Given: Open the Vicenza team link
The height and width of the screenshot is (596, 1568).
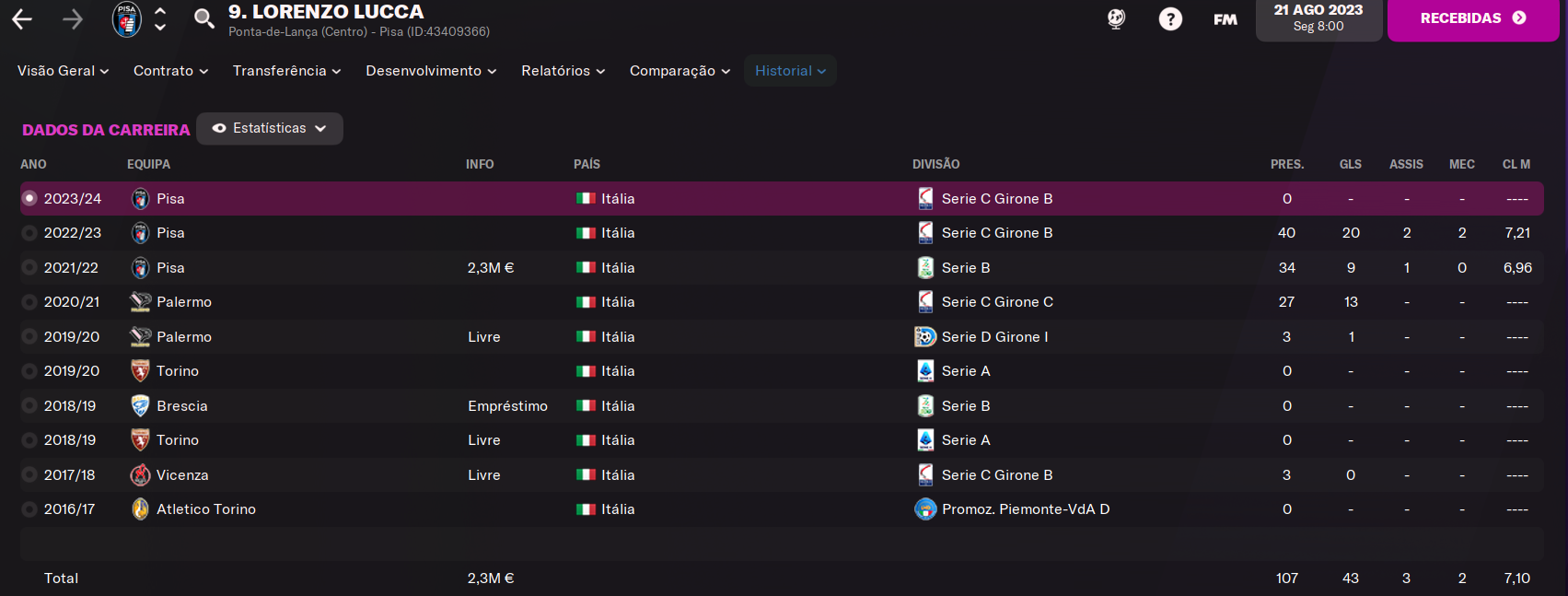Looking at the screenshot, I should [182, 475].
